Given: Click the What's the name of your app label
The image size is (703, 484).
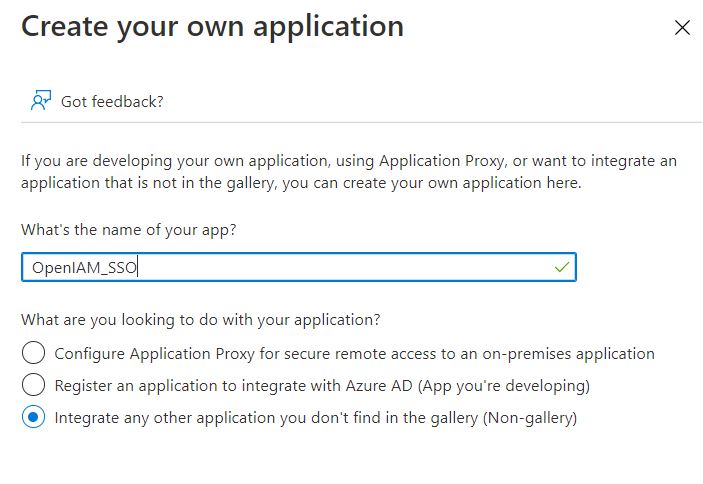Looking at the screenshot, I should pyautogui.click(x=129, y=230).
